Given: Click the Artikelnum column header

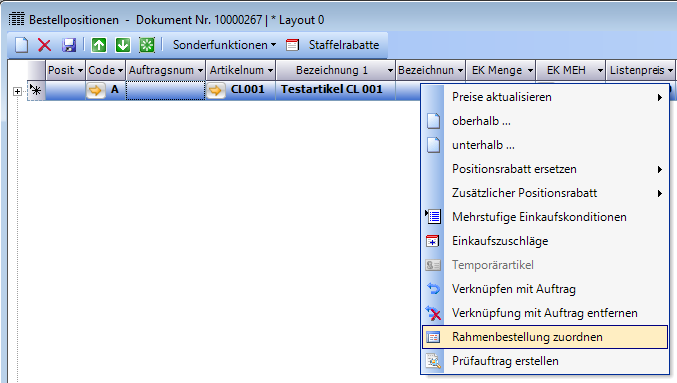Looking at the screenshot, I should (240, 70).
